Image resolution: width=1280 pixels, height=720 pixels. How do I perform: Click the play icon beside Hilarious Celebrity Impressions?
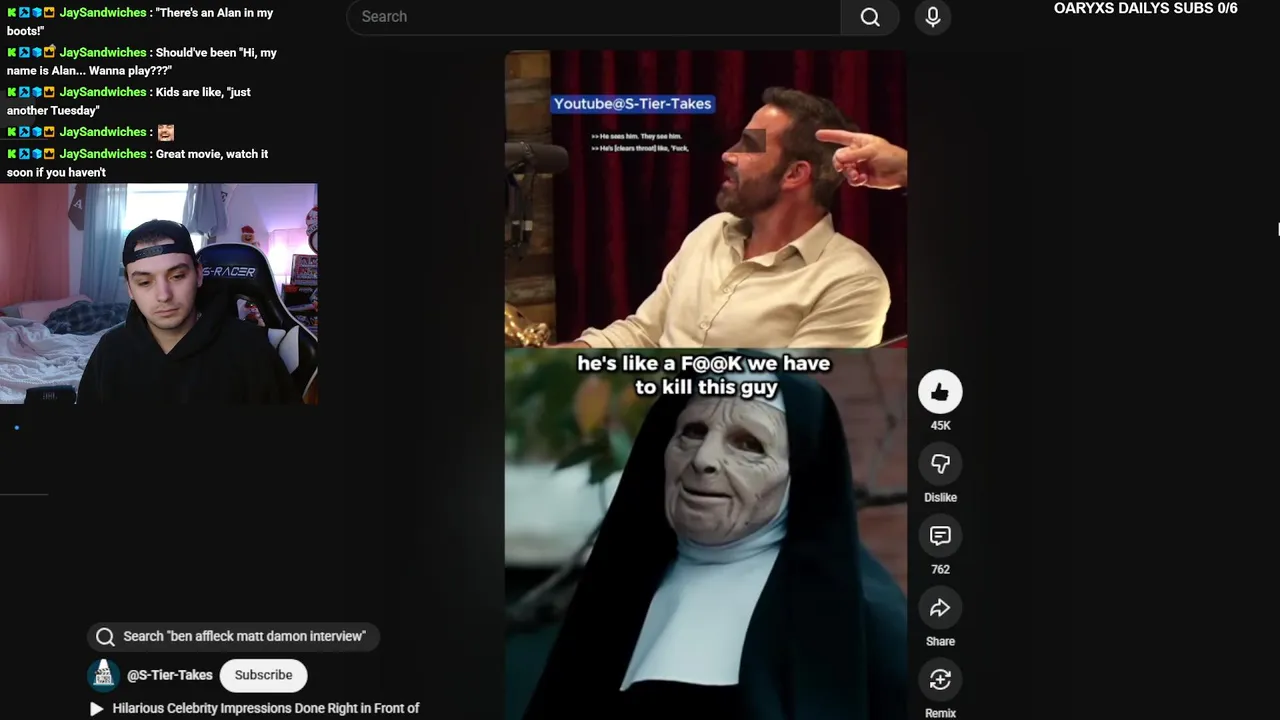point(96,708)
